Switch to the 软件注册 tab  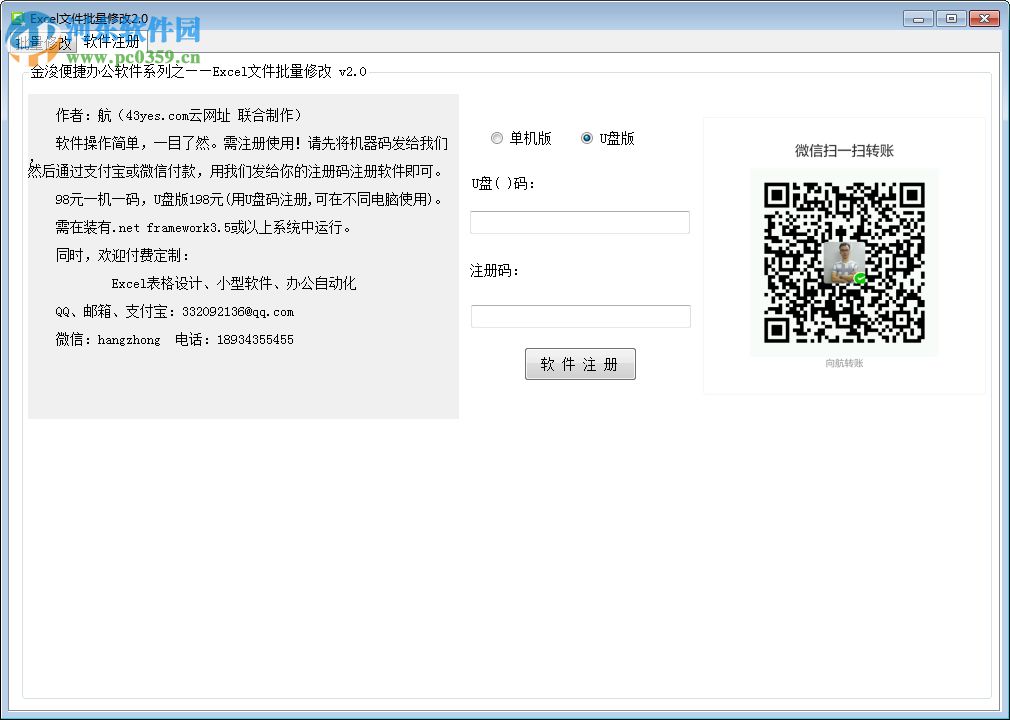(113, 43)
